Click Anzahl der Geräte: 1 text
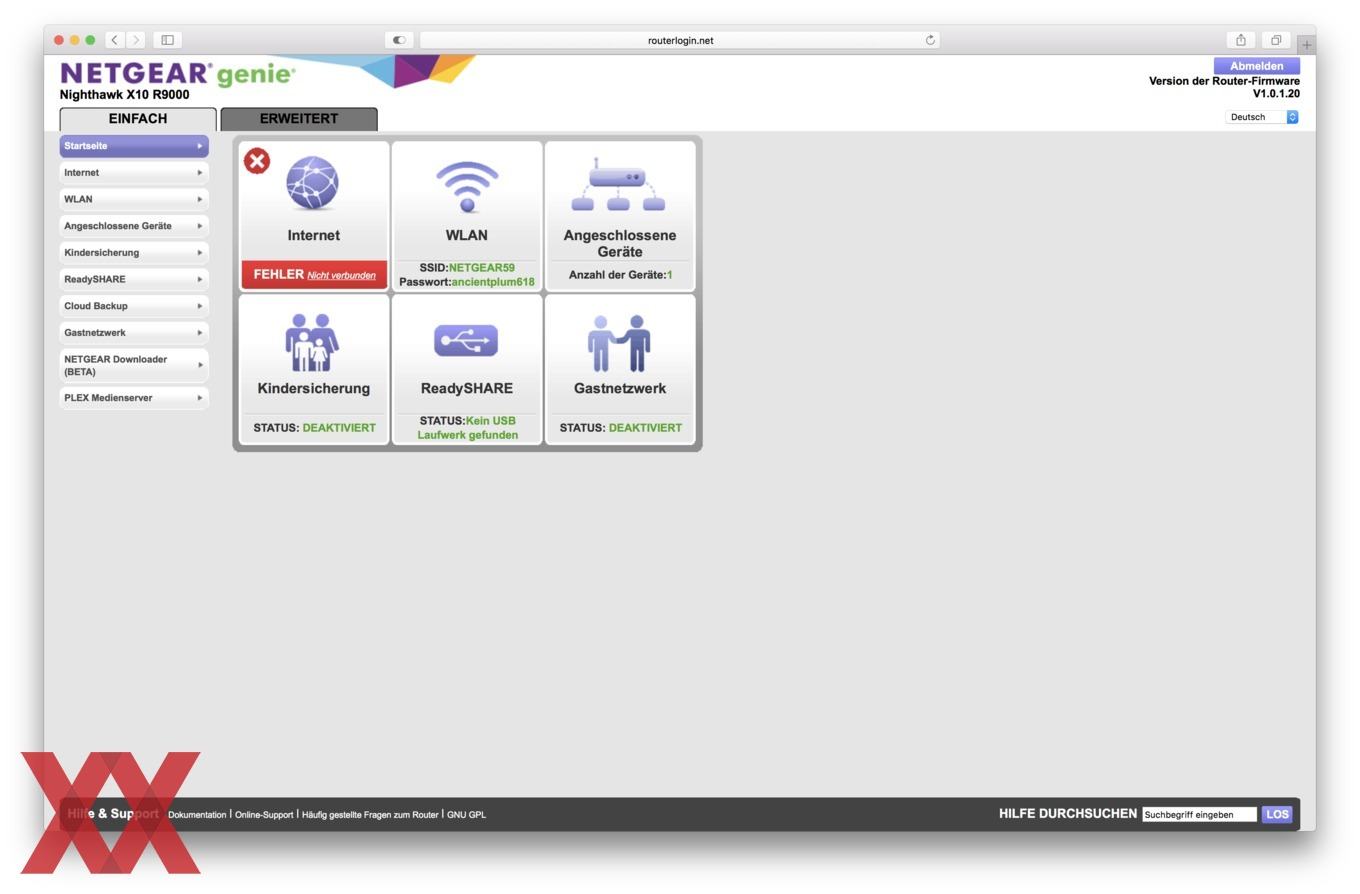1360x894 pixels. (x=620, y=275)
